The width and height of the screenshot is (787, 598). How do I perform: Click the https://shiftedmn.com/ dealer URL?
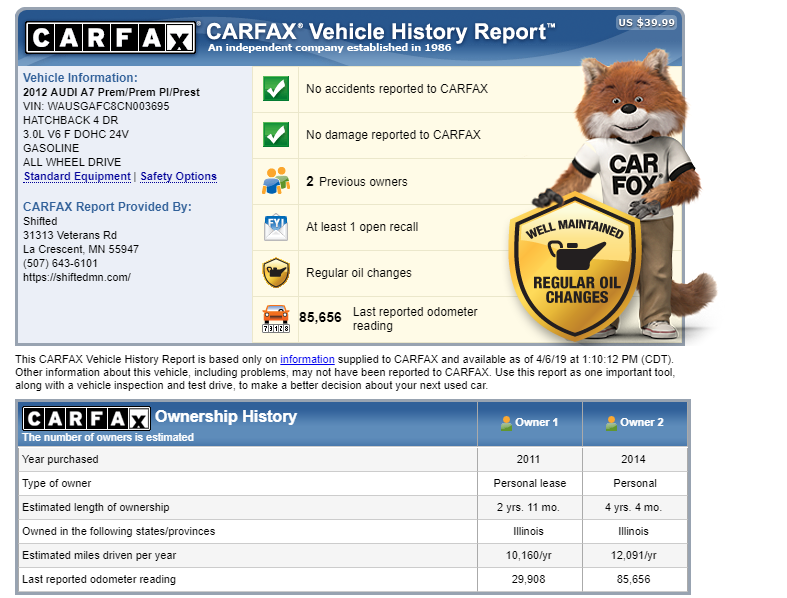point(77,277)
